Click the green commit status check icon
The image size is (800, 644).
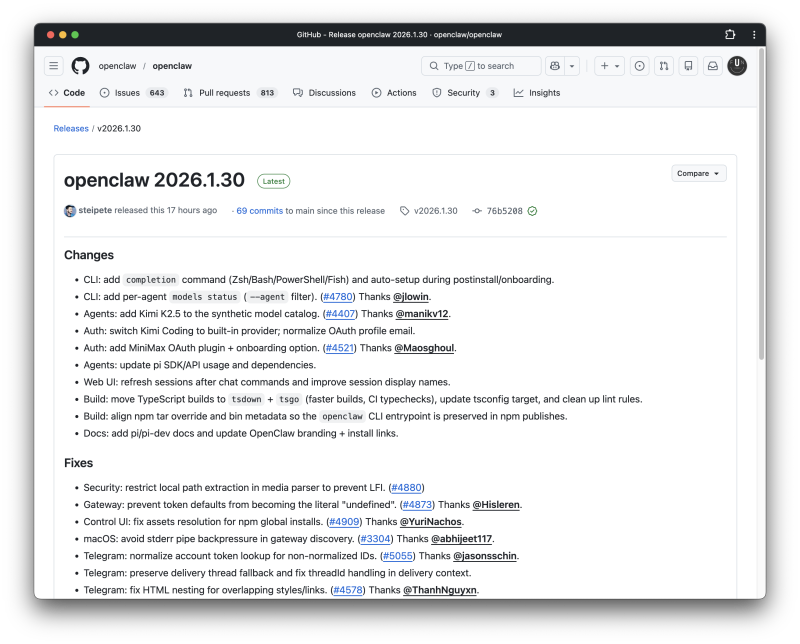[x=532, y=211]
